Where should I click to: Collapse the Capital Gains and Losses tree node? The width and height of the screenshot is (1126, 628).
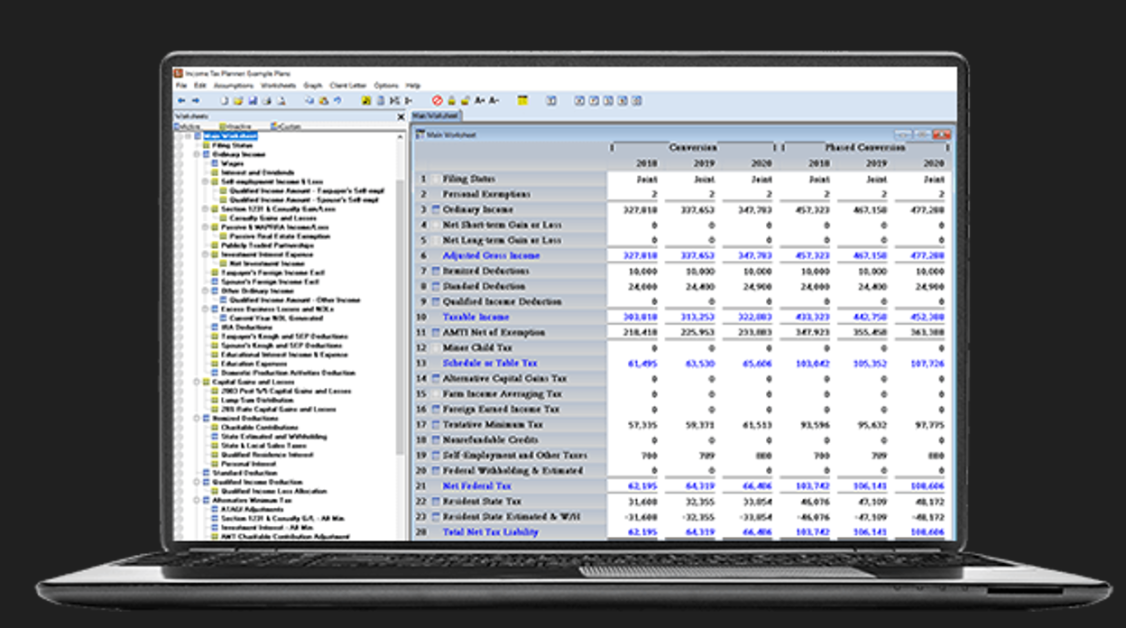coord(198,382)
